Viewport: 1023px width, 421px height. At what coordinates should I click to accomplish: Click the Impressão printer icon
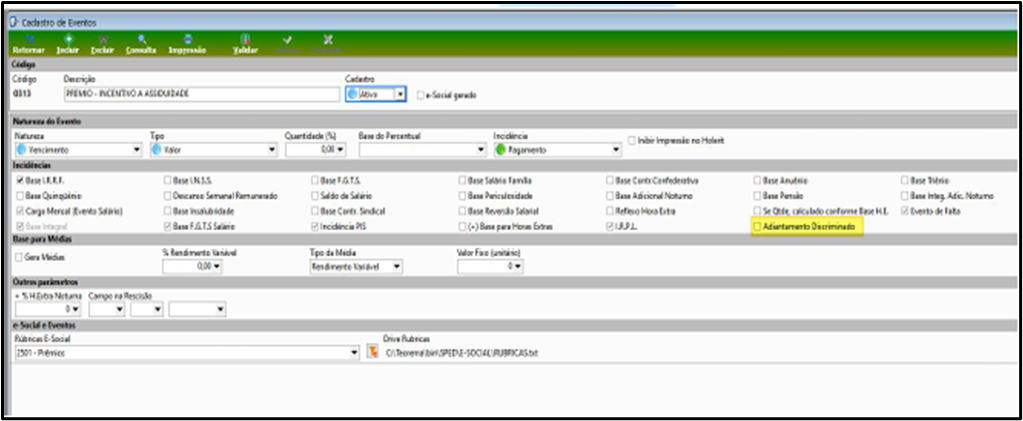188,39
